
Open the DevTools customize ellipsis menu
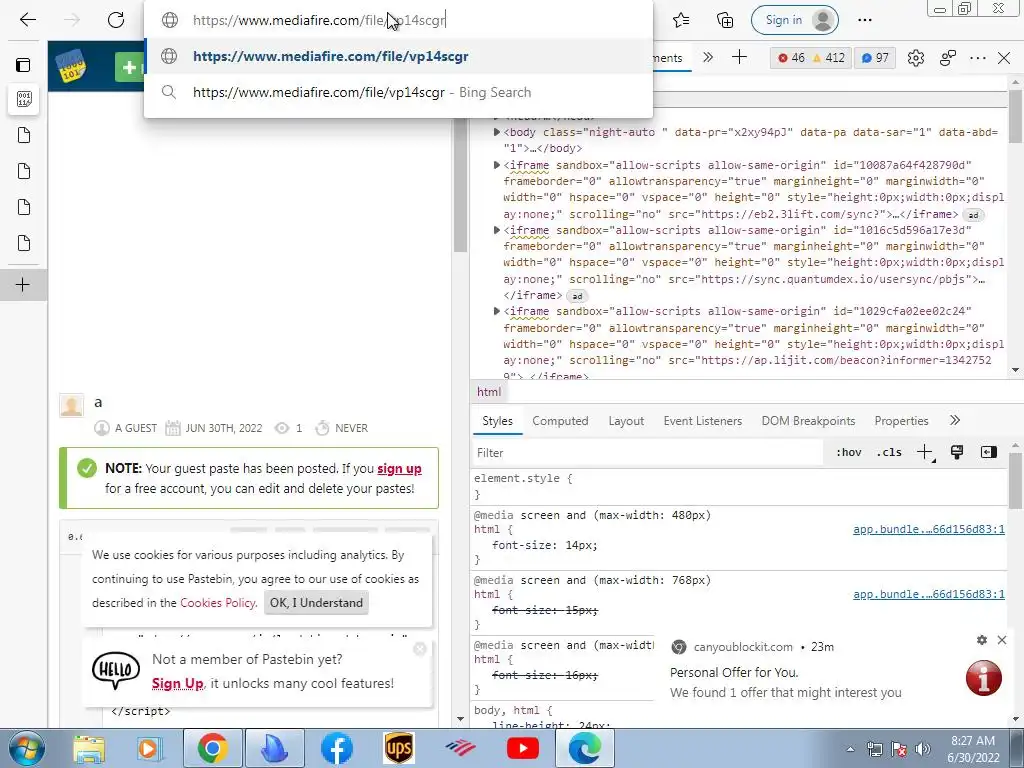(x=978, y=58)
